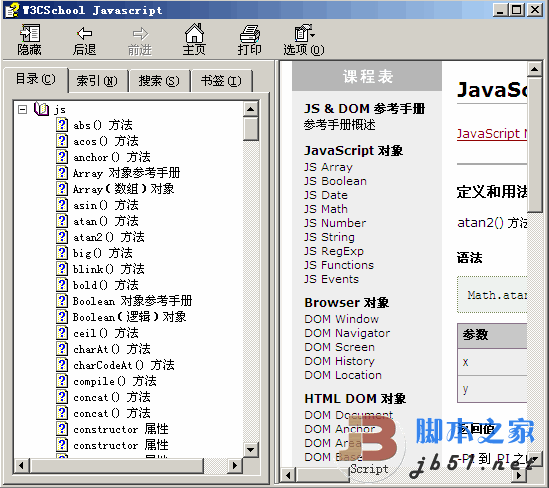
Task: Open the DOM Navigator link
Action: point(347,333)
